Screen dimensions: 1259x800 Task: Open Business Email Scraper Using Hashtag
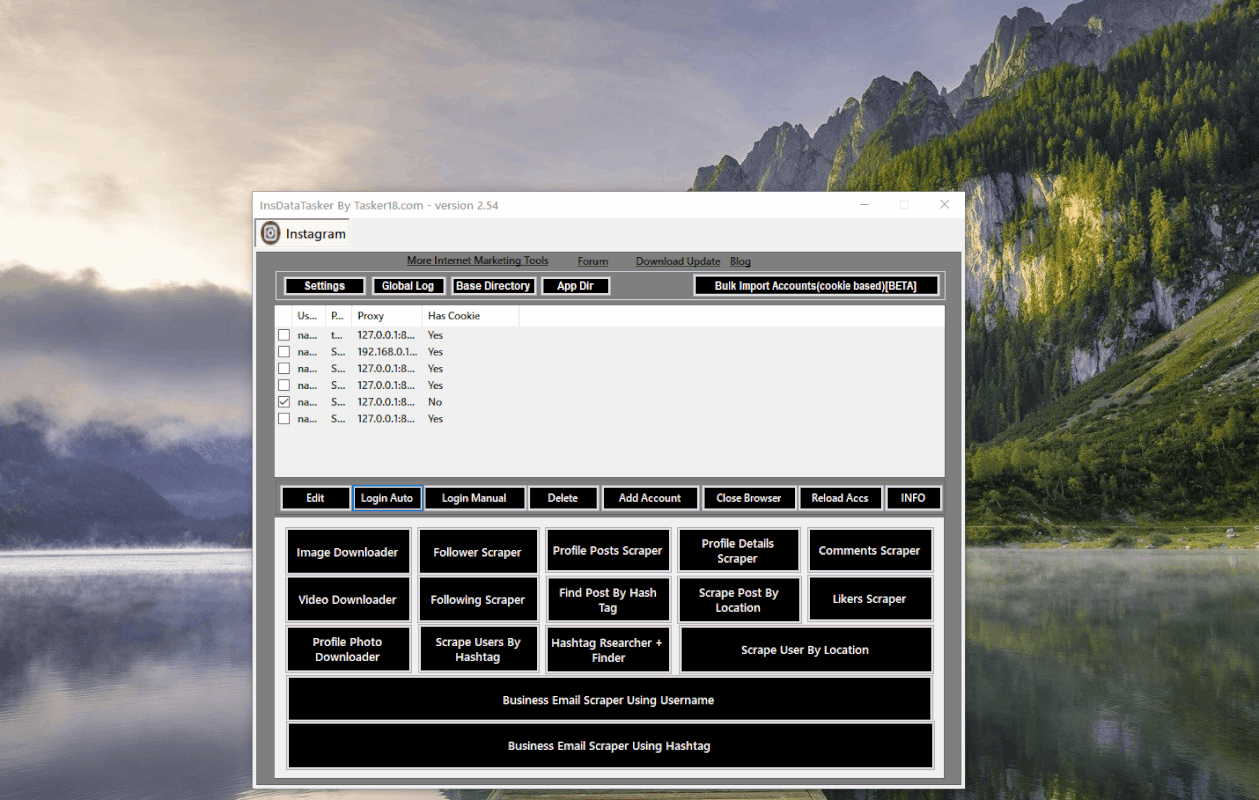point(610,746)
